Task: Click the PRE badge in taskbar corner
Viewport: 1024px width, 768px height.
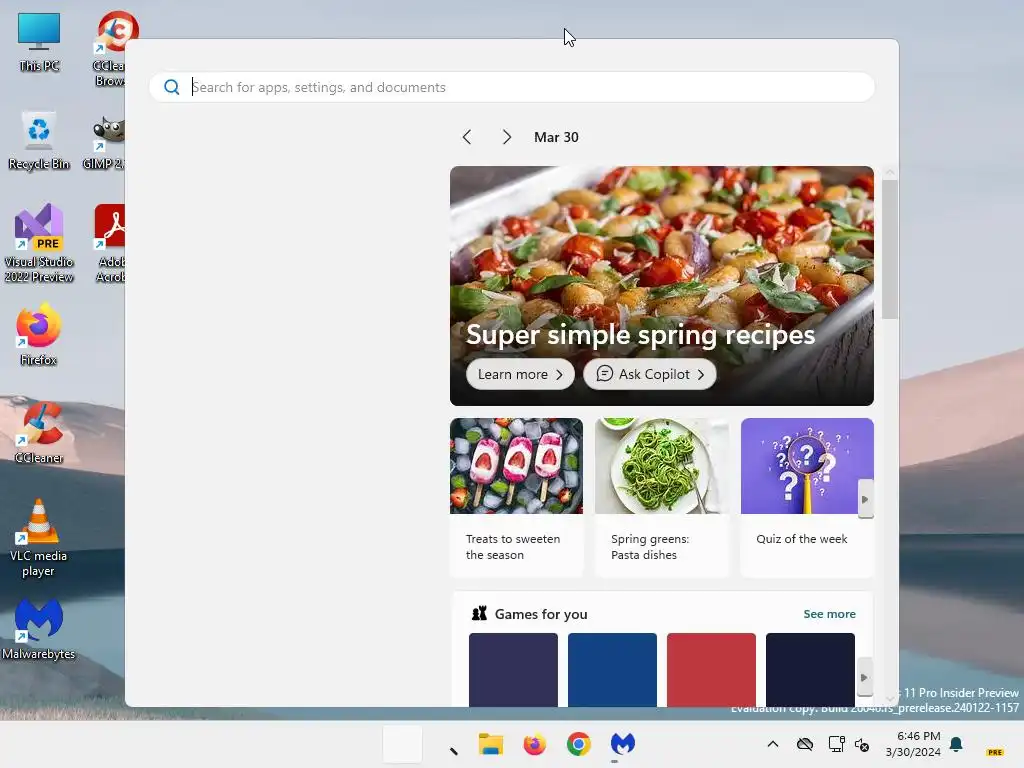Action: click(995, 752)
